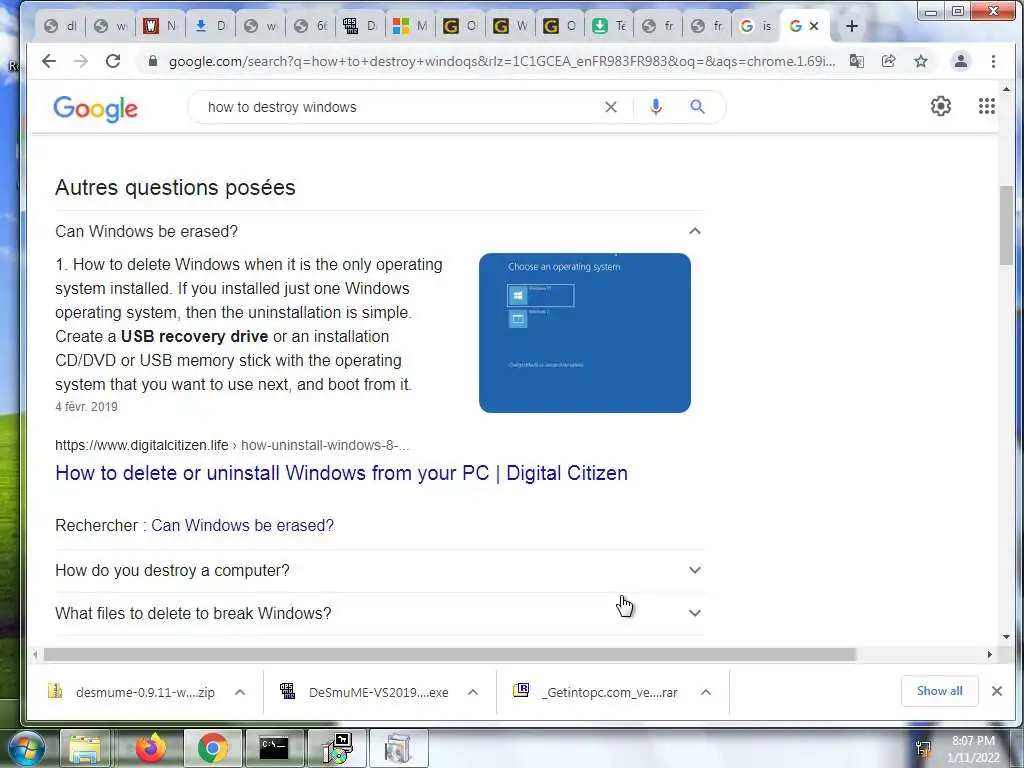
Task: Open options arrow for Getintopc rar download
Action: (x=705, y=692)
